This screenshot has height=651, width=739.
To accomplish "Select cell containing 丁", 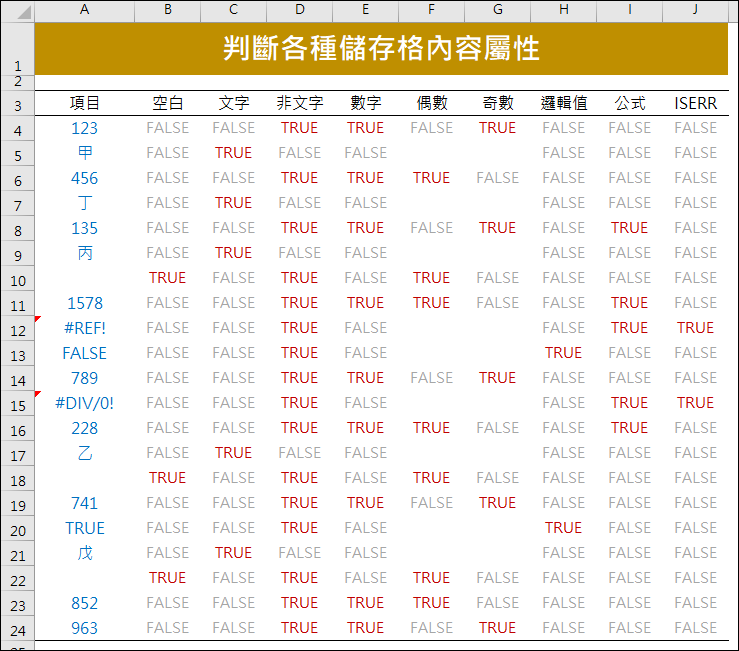I will (x=84, y=203).
